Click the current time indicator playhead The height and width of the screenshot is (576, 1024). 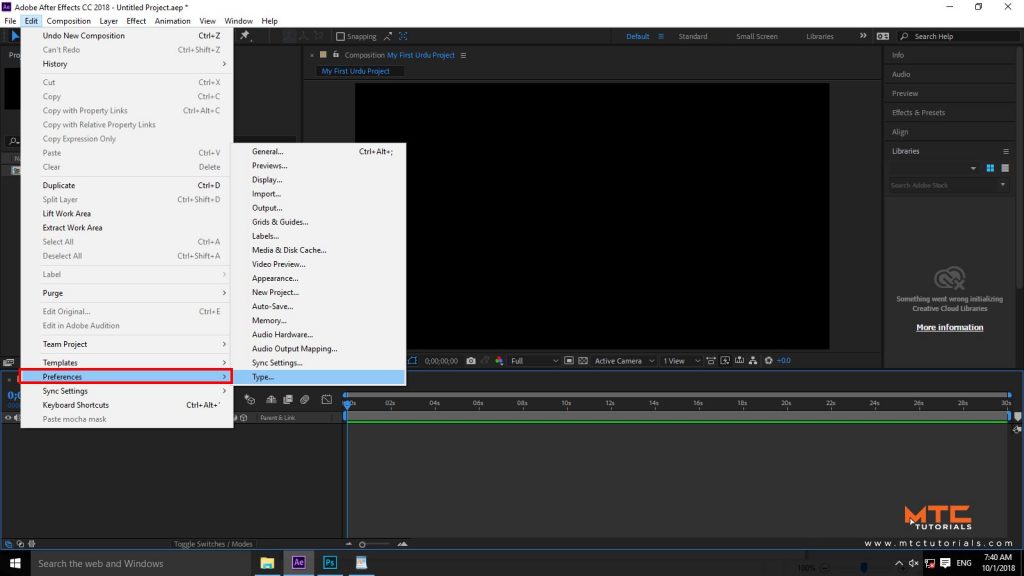(x=347, y=404)
